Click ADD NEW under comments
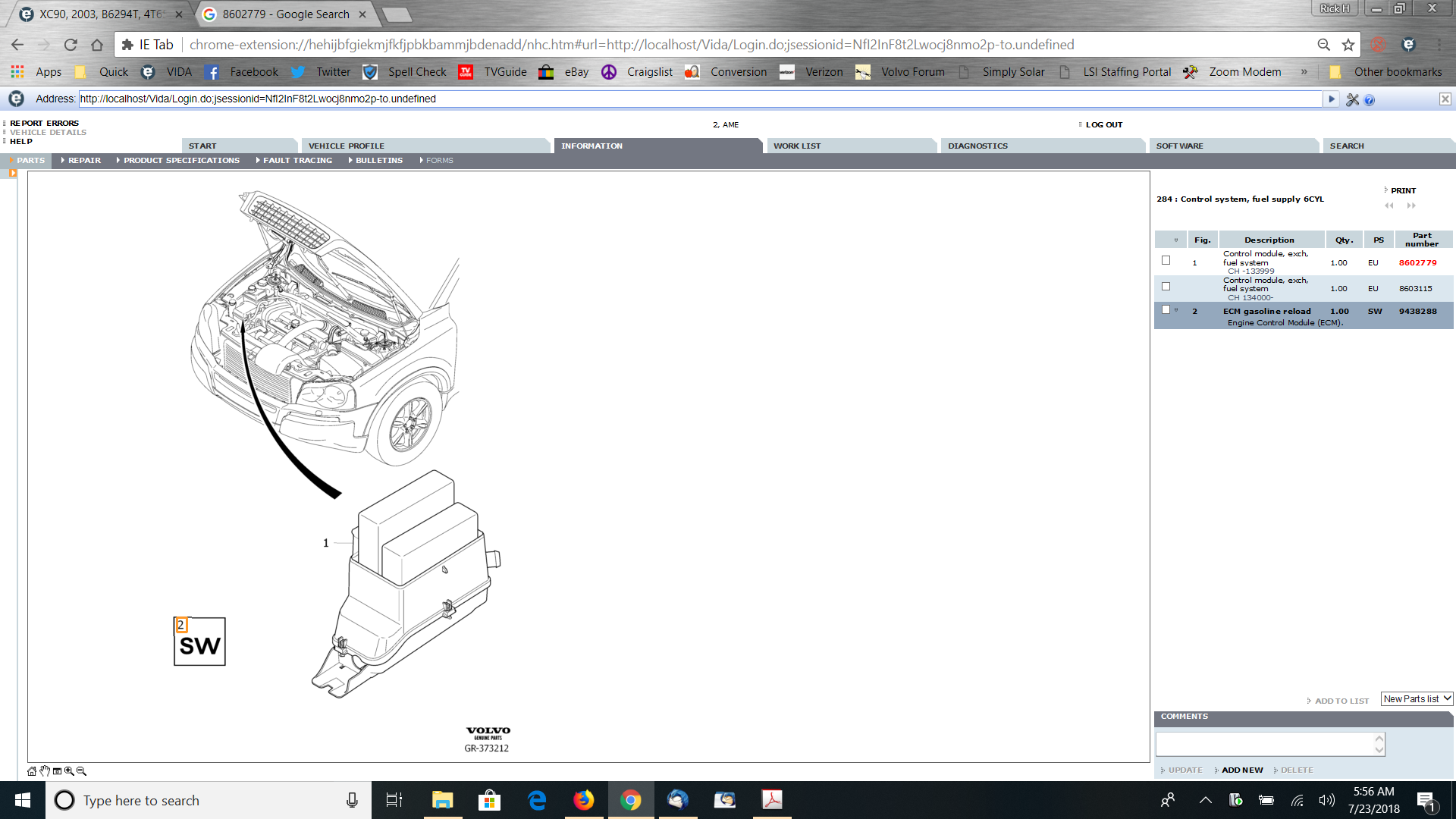 pyautogui.click(x=1242, y=770)
